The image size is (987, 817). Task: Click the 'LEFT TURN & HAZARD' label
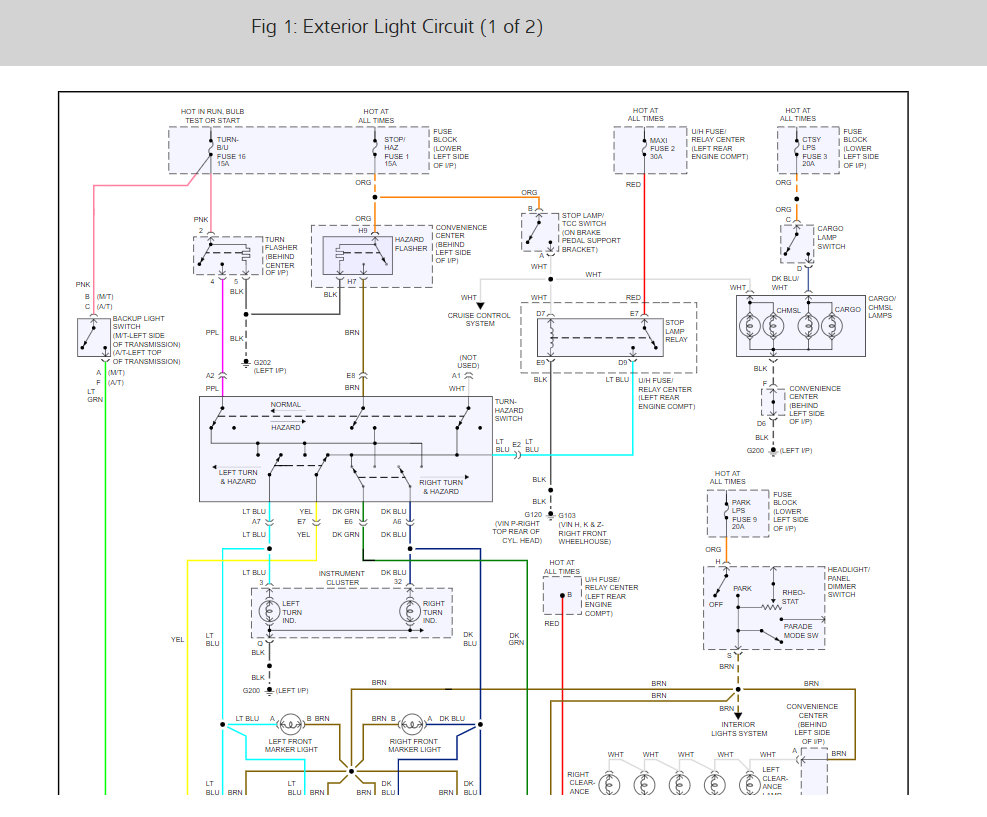pos(238,477)
